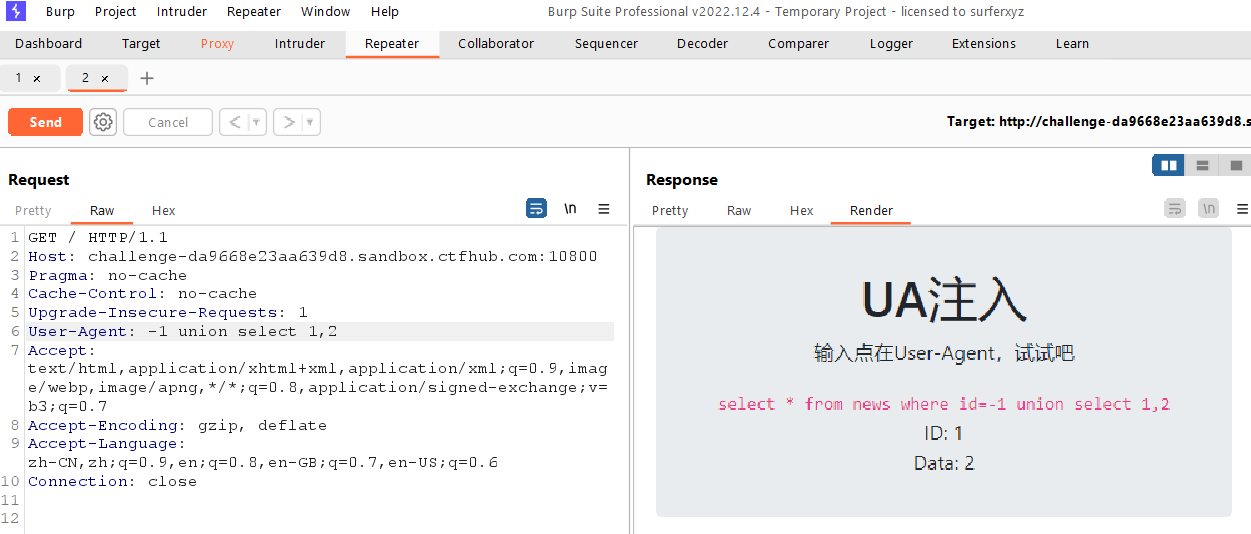1251x534 pixels.
Task: Close Repeater tab 1
Action: pyautogui.click(x=37, y=78)
